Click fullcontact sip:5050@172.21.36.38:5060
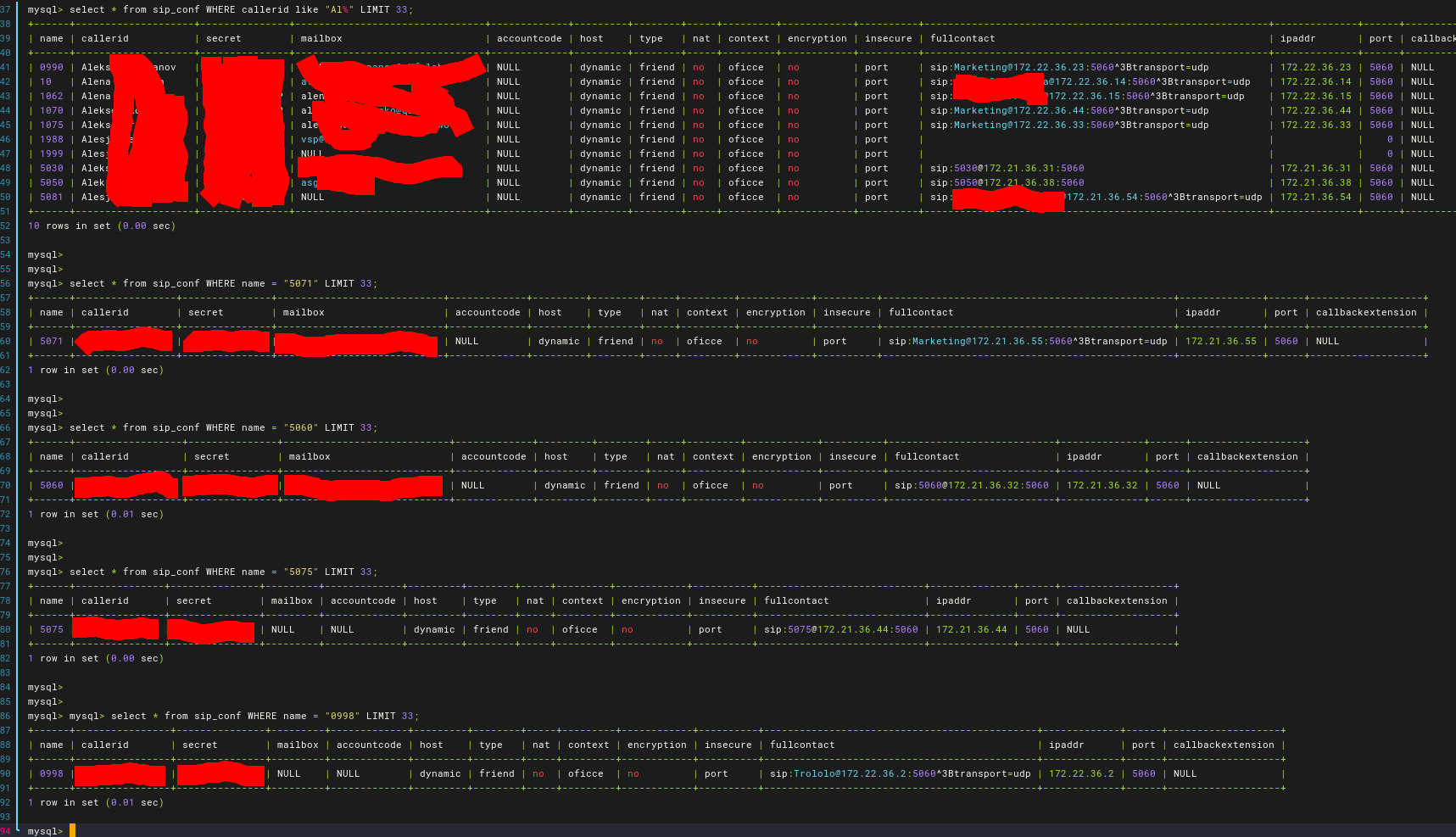Screen dimensions: 1456x837 click(1007, 182)
